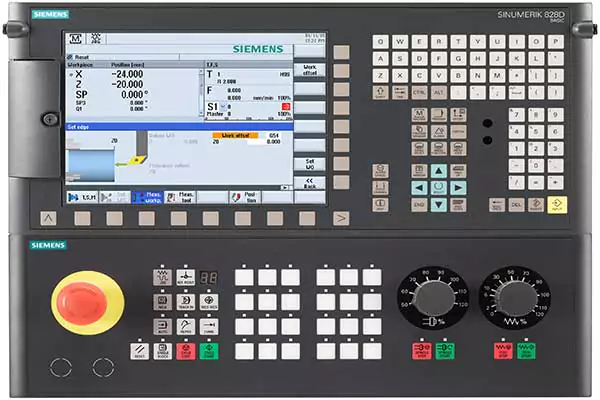Select JOG mode key

(163, 277)
